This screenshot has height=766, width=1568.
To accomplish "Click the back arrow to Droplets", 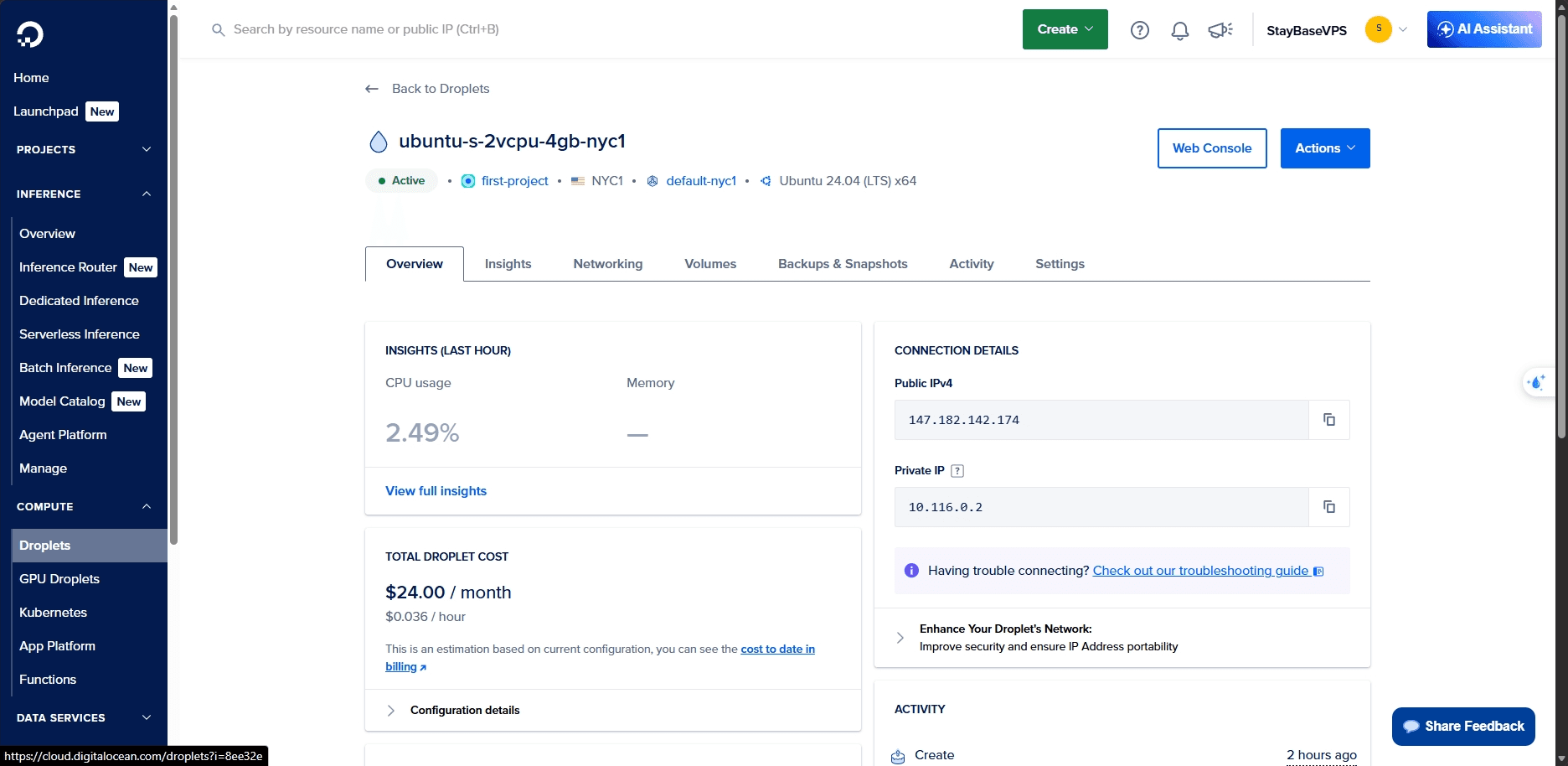I will (x=372, y=89).
